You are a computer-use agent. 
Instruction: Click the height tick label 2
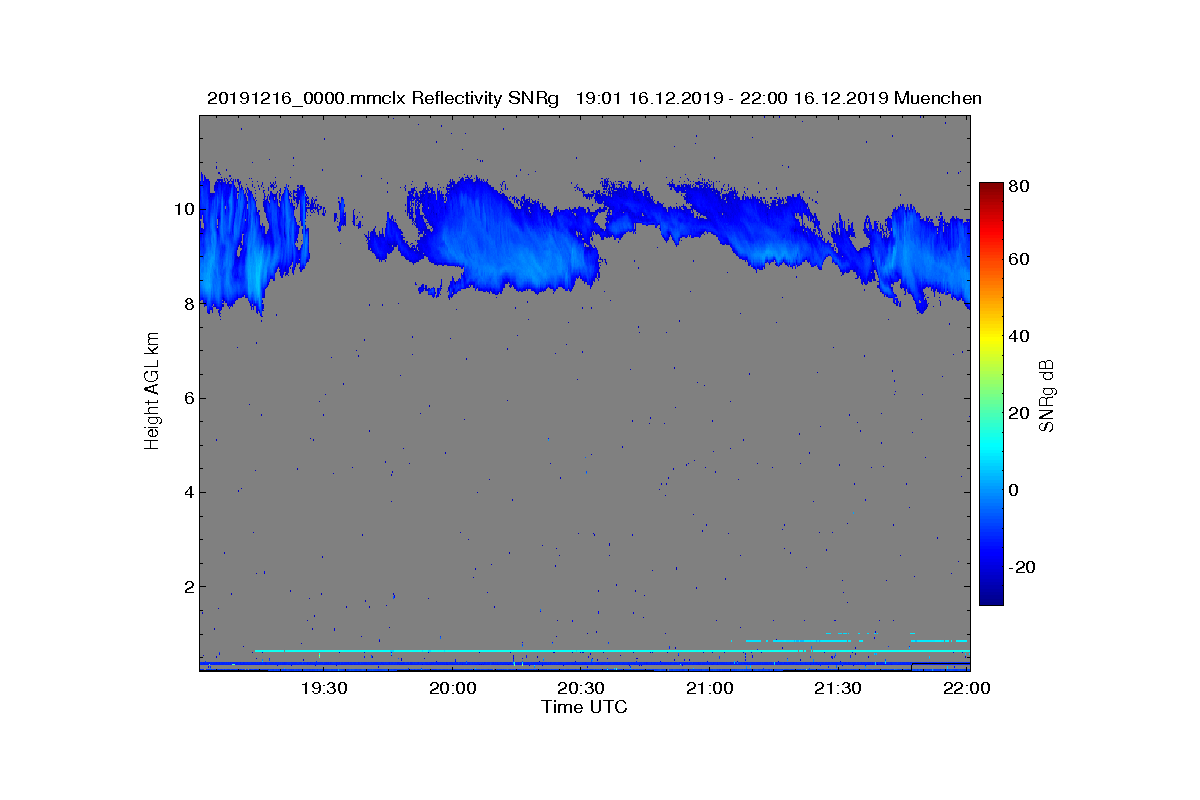pos(188,586)
